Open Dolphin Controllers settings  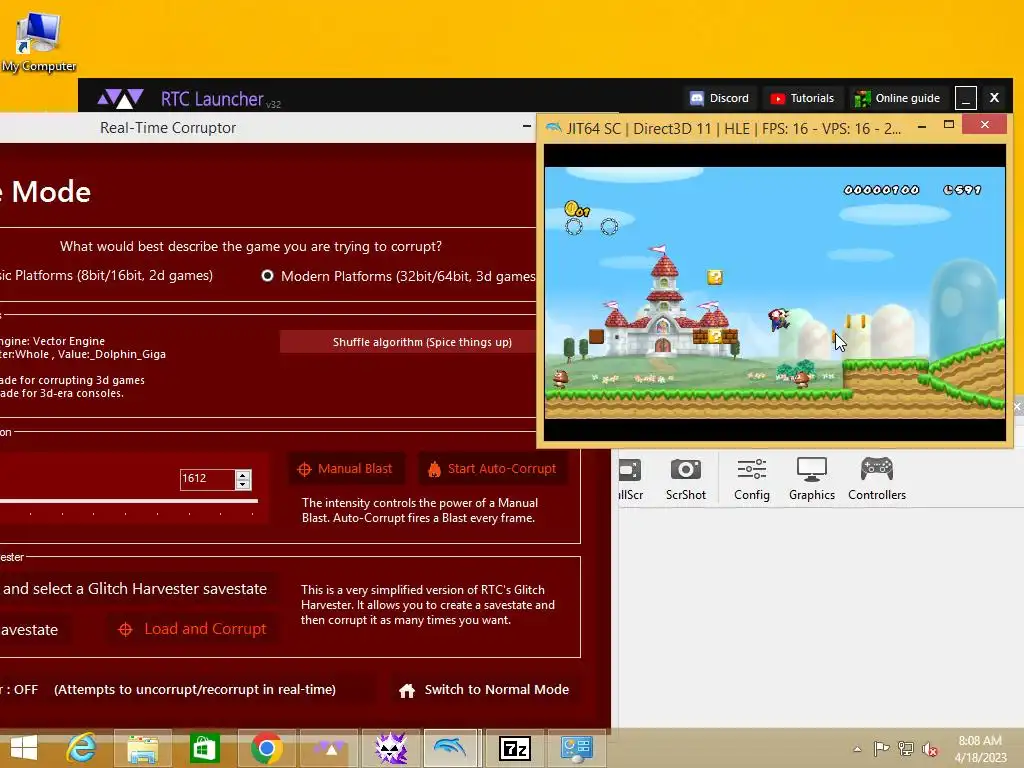pos(877,479)
